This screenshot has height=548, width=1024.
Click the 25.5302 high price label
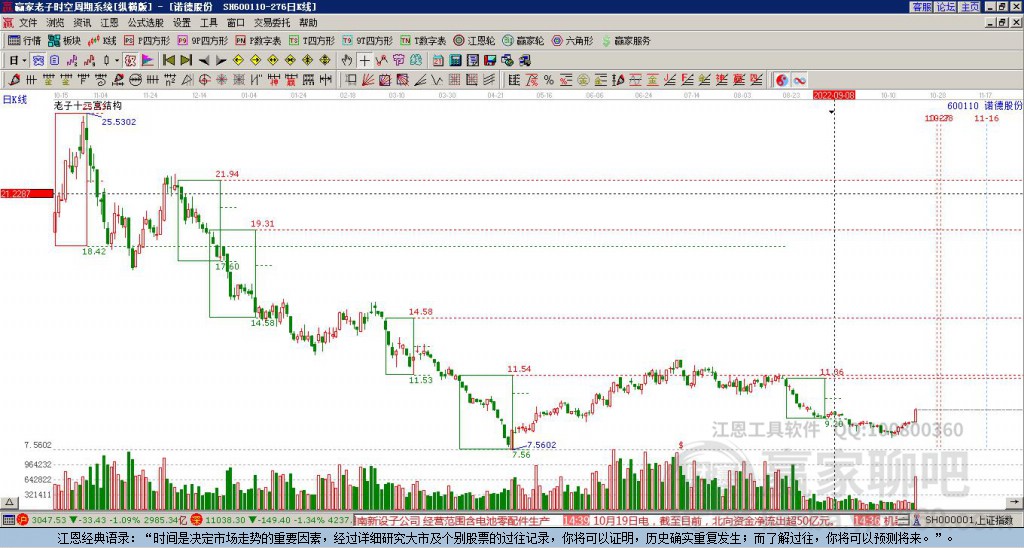[x=119, y=122]
